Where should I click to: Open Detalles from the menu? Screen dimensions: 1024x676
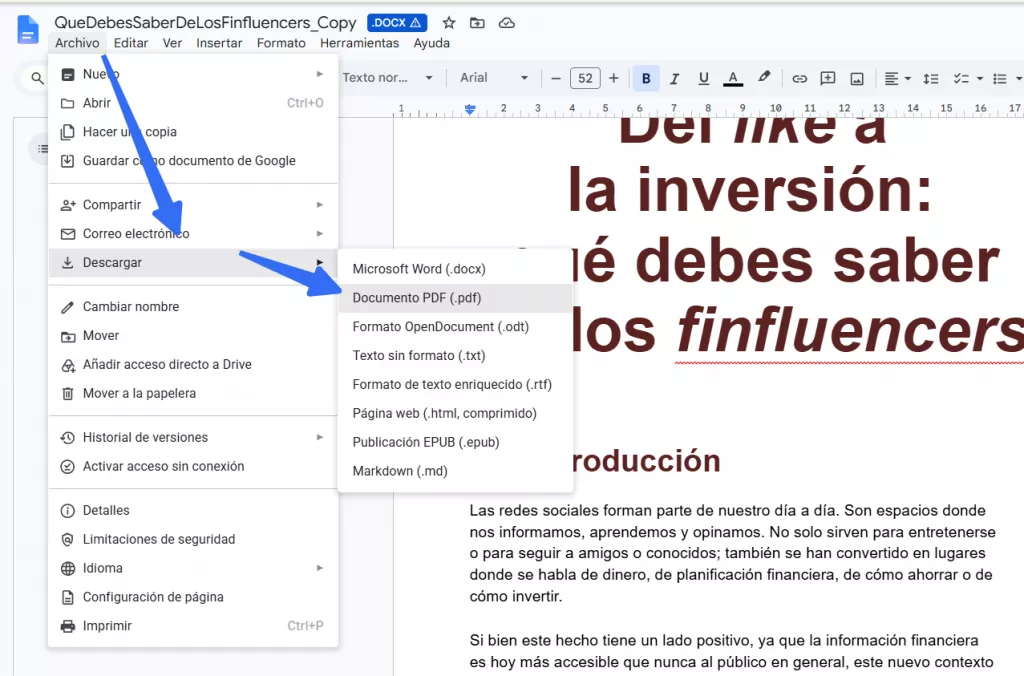(193, 511)
